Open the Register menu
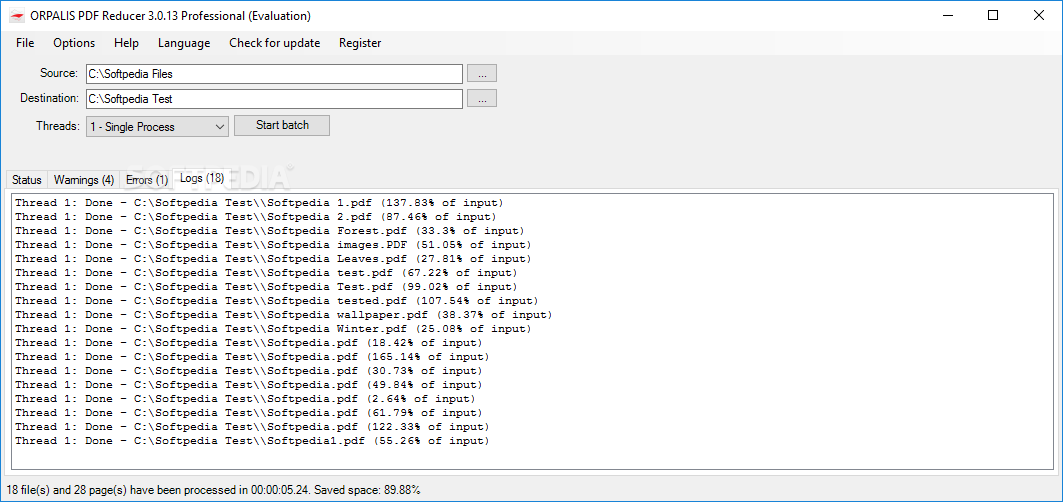The height and width of the screenshot is (502, 1063). pyautogui.click(x=360, y=43)
